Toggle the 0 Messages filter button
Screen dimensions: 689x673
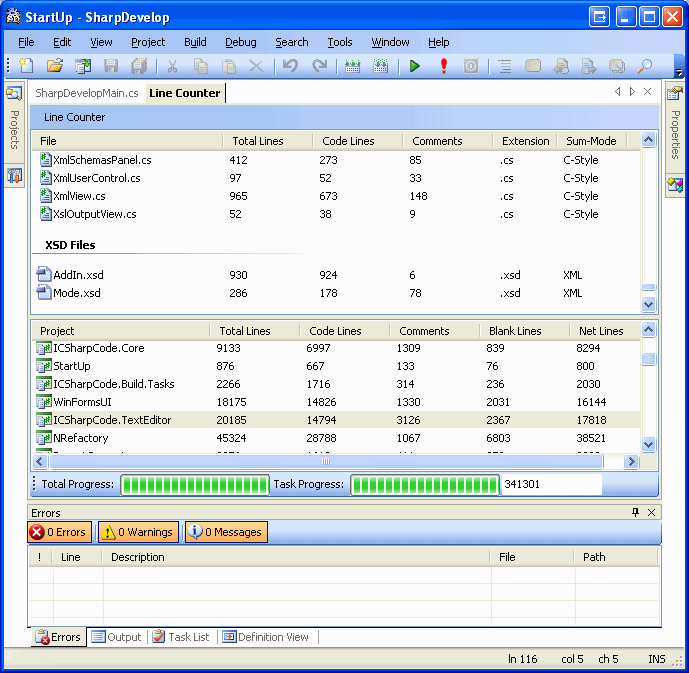(x=225, y=532)
